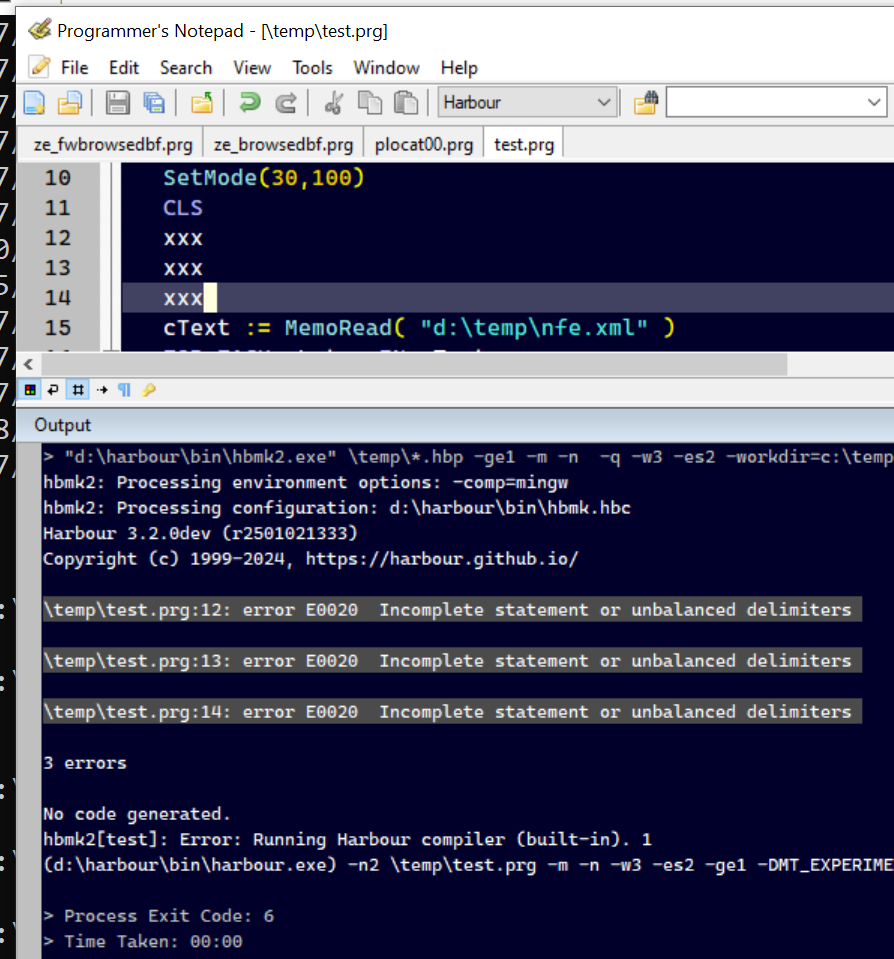Click the New file toolbar icon

pyautogui.click(x=34, y=102)
